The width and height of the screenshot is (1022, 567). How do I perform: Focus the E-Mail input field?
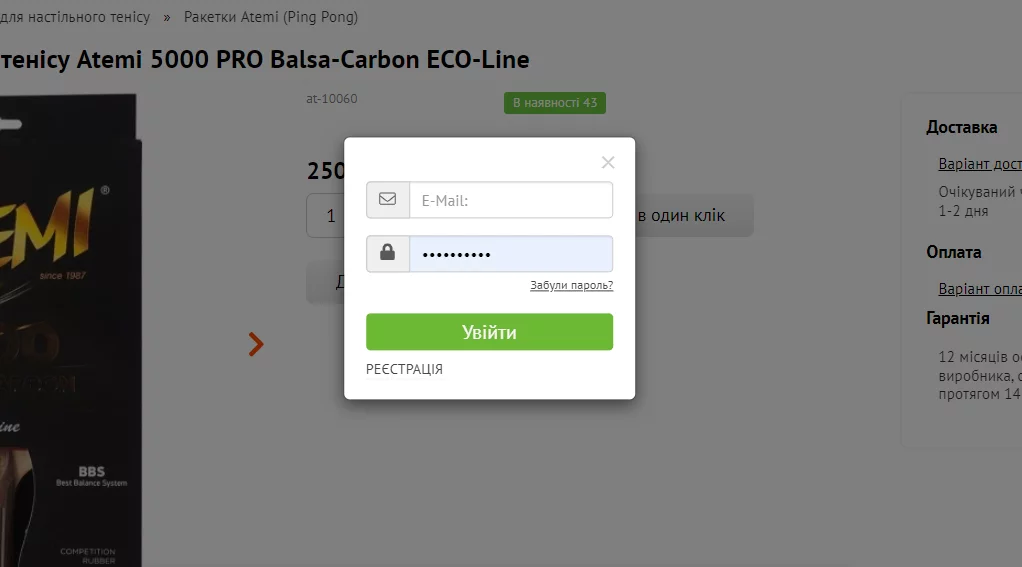coord(511,200)
